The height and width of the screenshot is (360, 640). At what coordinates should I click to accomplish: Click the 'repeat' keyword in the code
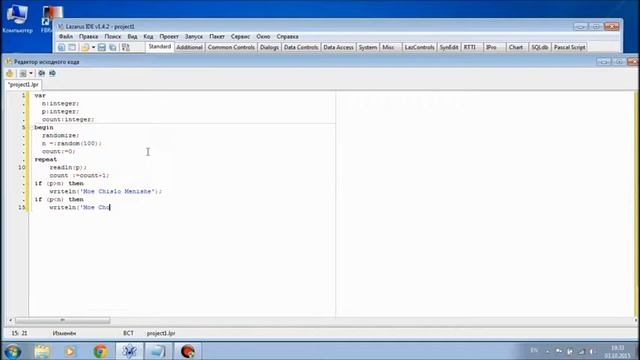[46, 160]
